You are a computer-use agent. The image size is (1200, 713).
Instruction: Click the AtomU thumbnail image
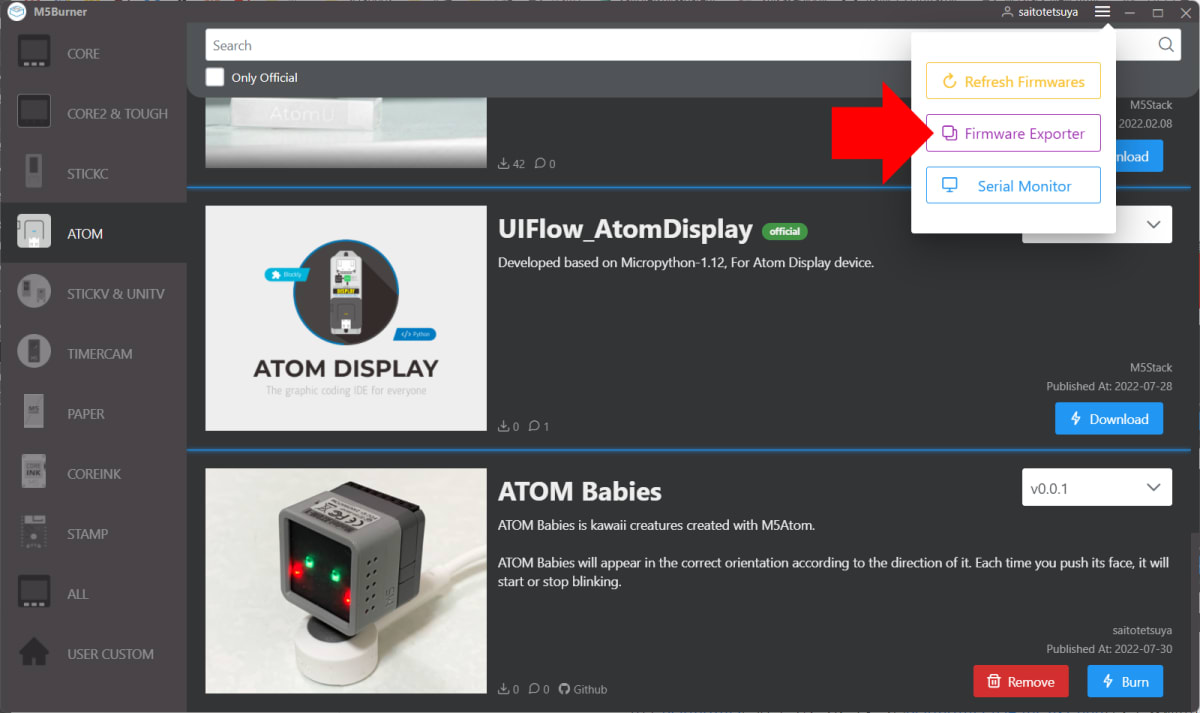(x=346, y=132)
